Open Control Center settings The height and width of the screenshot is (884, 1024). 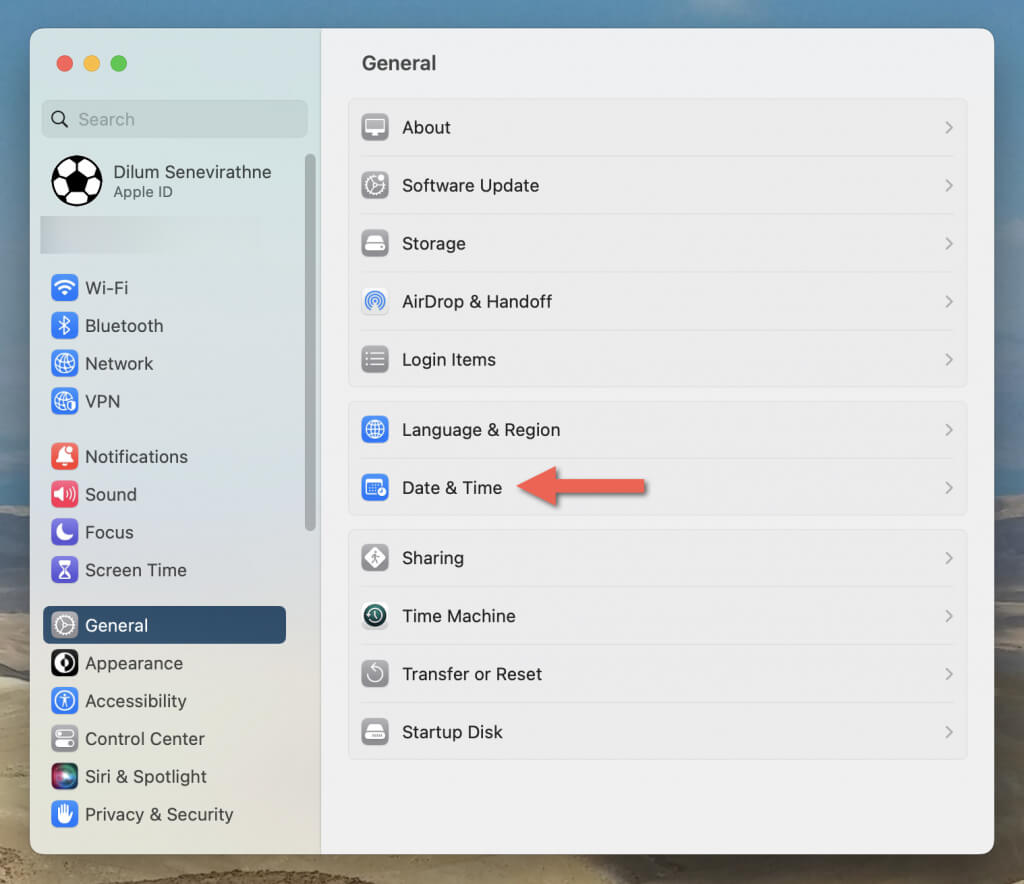point(144,739)
